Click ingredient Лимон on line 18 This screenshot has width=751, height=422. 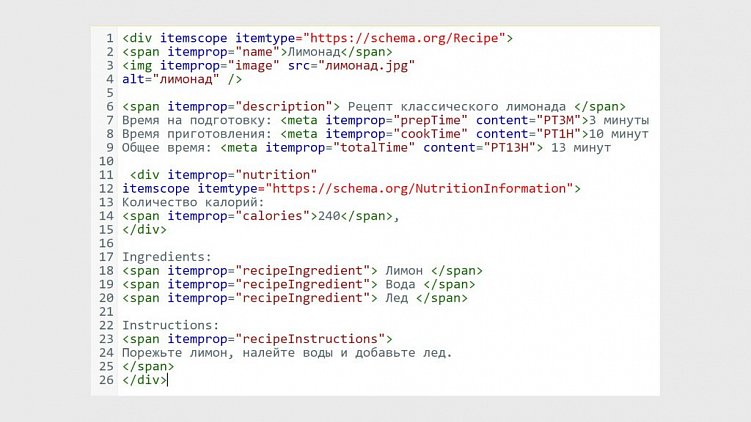pos(404,271)
